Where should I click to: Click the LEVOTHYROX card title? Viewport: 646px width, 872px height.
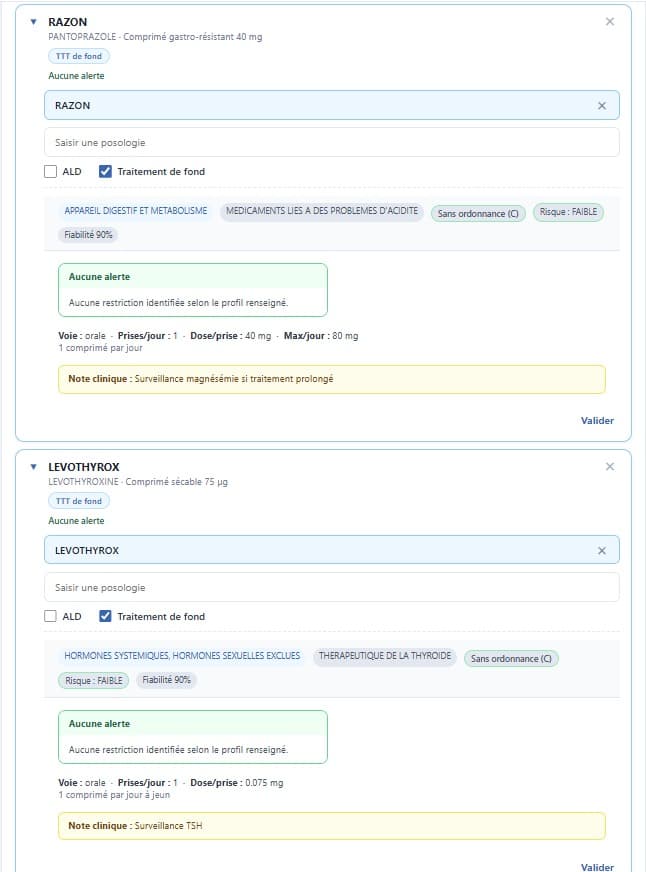pyautogui.click(x=84, y=467)
